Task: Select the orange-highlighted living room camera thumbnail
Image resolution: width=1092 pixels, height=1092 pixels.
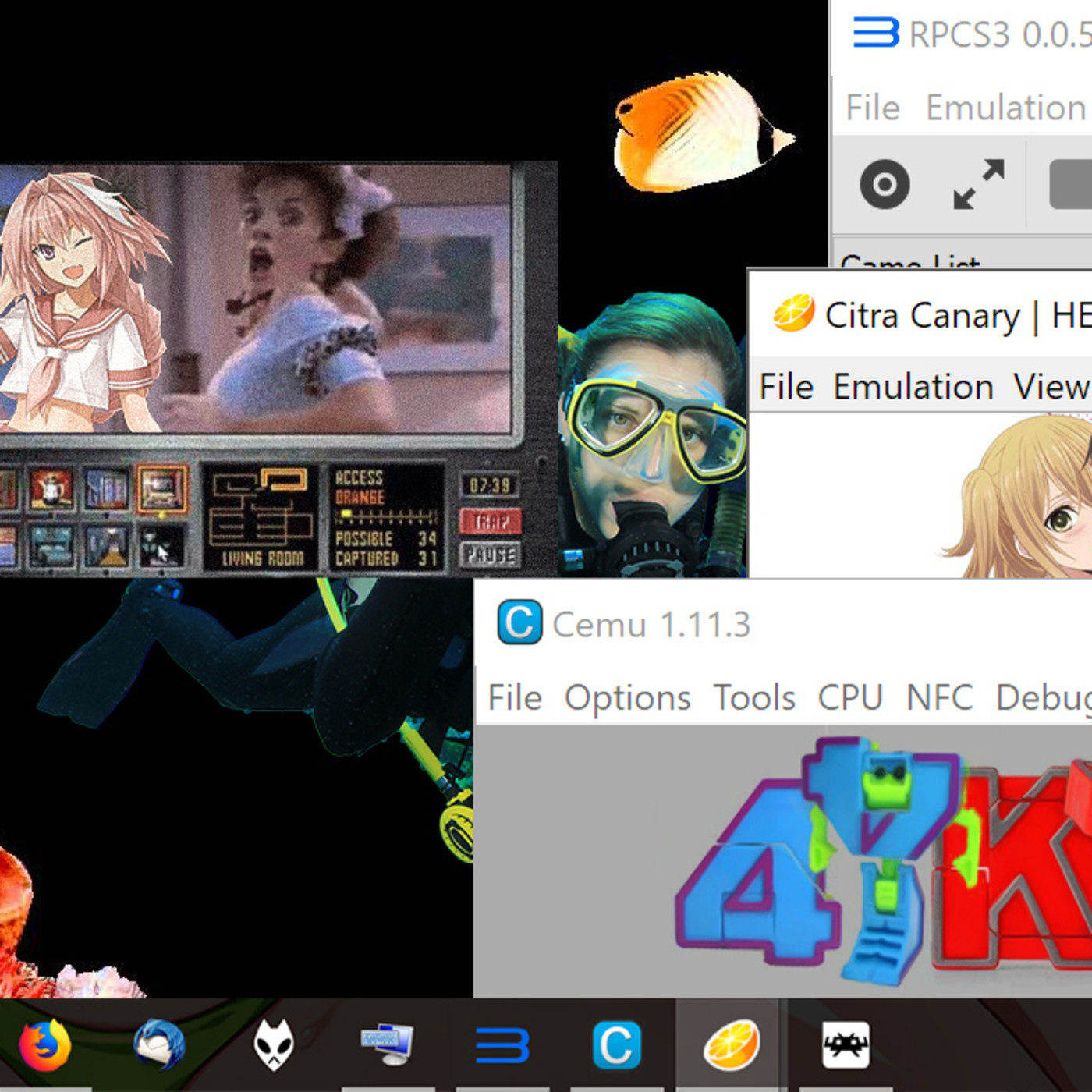Action: (x=162, y=488)
